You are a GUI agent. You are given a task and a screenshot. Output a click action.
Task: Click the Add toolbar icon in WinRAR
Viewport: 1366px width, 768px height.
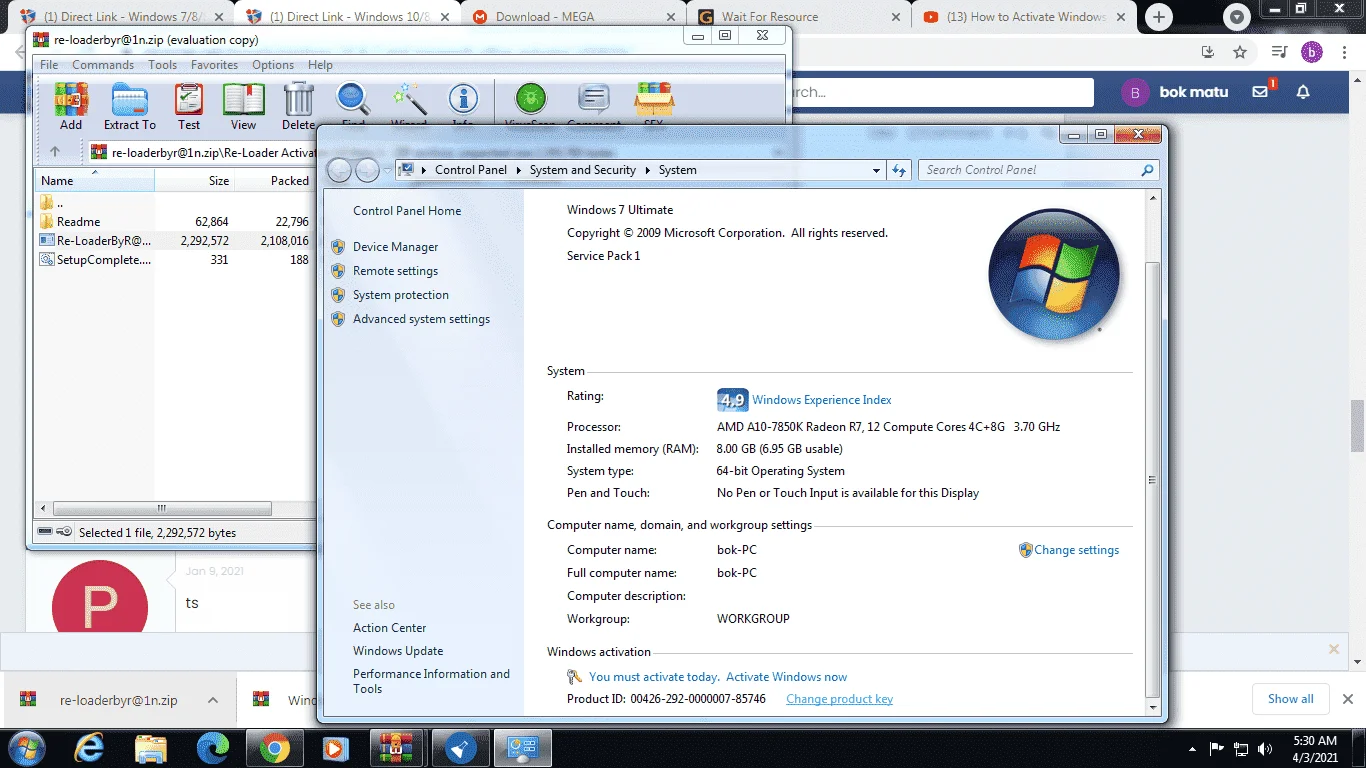coord(71,106)
